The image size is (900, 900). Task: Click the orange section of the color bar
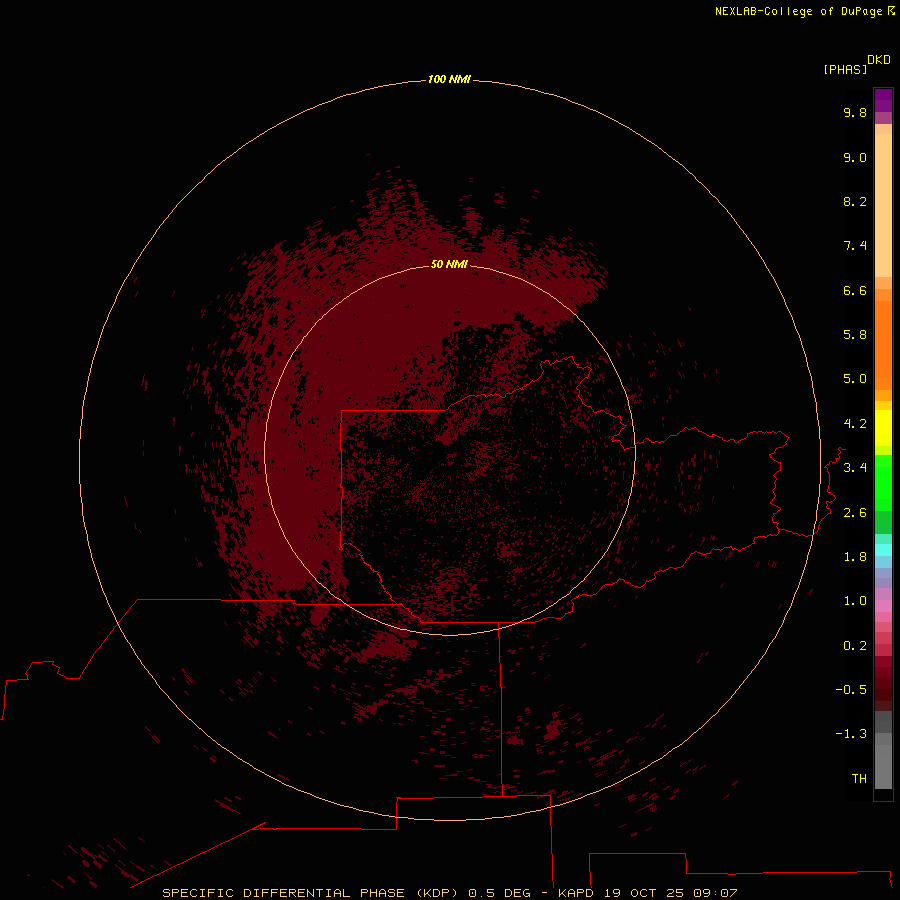click(883, 345)
